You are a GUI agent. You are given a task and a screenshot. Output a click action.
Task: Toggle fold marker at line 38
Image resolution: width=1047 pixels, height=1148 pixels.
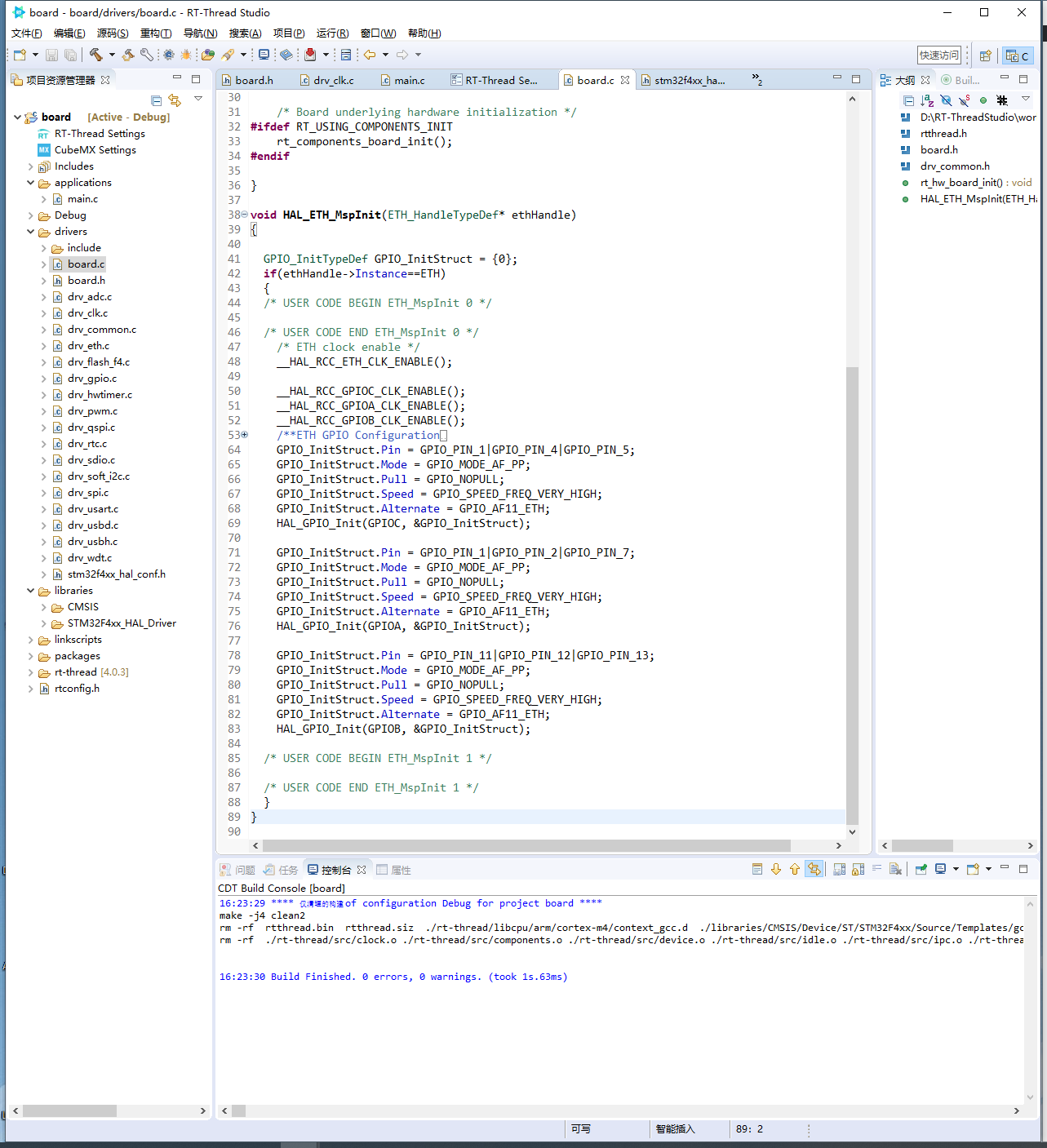coord(245,215)
